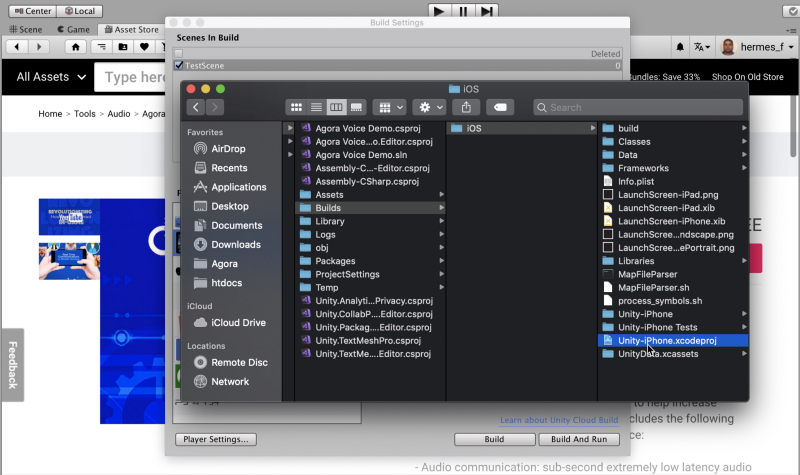Click the Feedback side tab
Screen dimensions: 800x475
(13, 365)
